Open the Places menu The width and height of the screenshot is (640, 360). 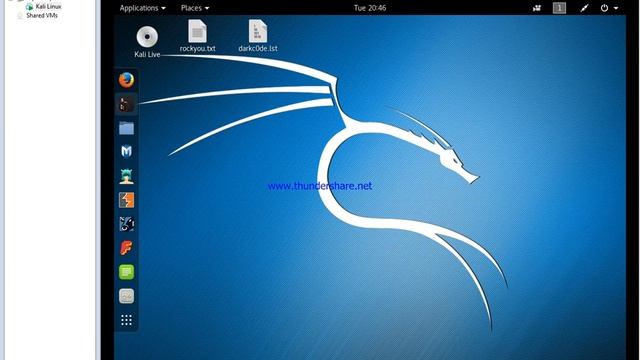pos(195,8)
